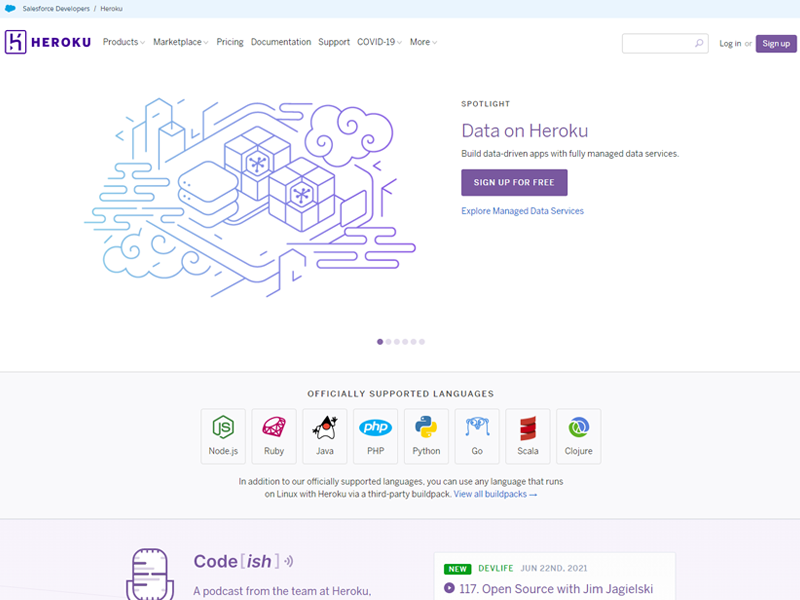Click the search input field
The height and width of the screenshot is (600, 800).
click(x=665, y=43)
